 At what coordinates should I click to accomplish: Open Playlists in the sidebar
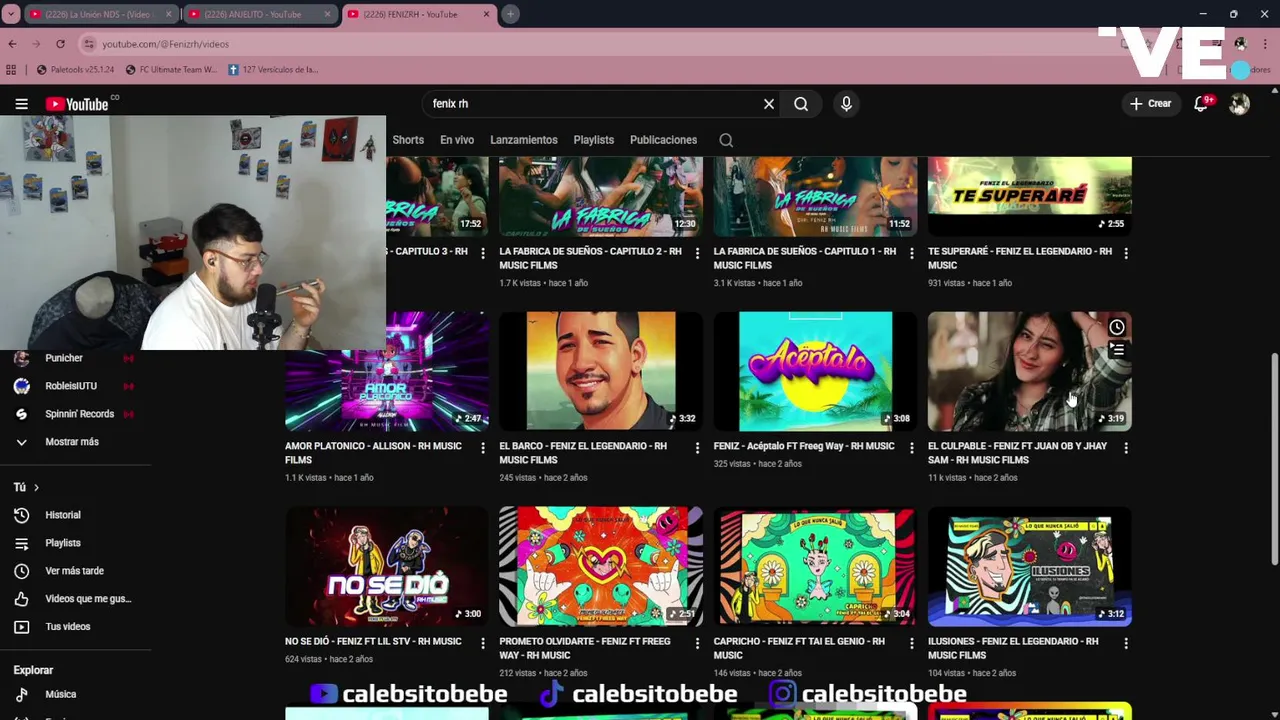(x=63, y=543)
